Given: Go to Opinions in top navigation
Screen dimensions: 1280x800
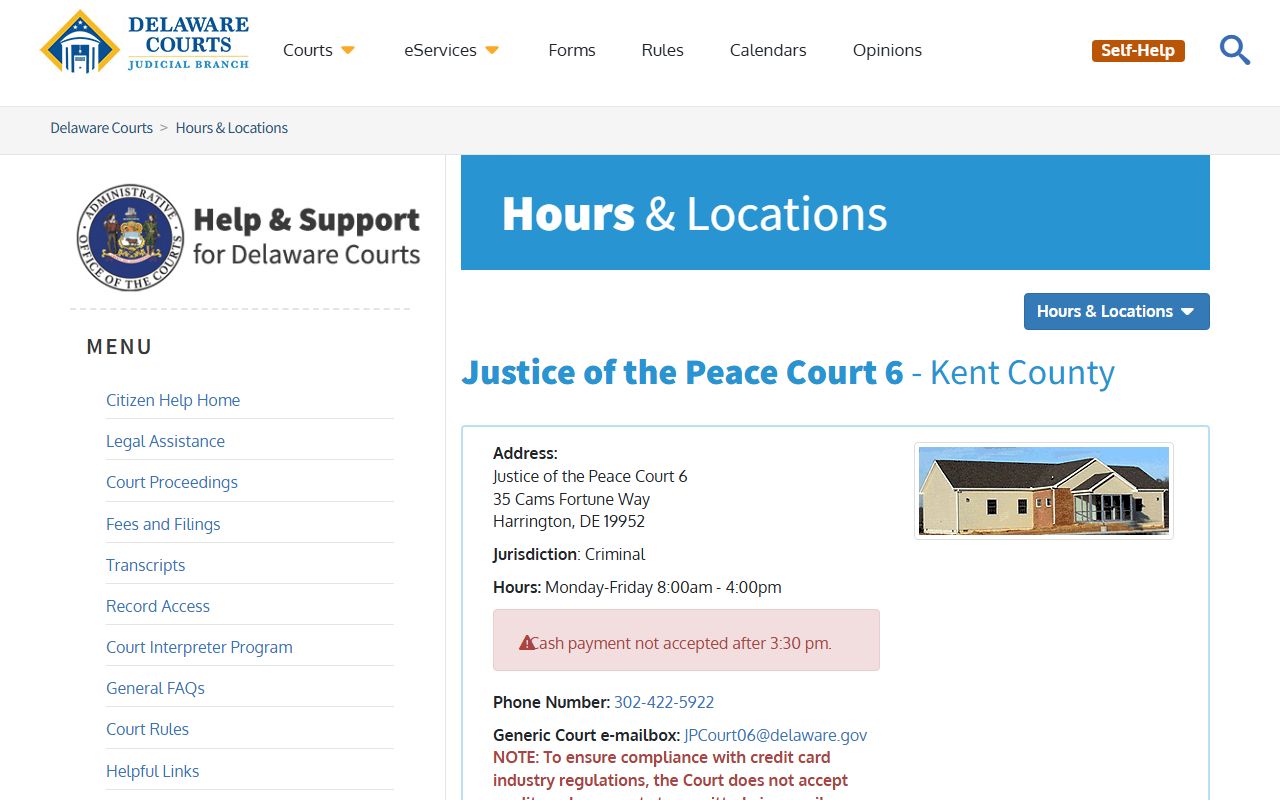Looking at the screenshot, I should pos(887,50).
